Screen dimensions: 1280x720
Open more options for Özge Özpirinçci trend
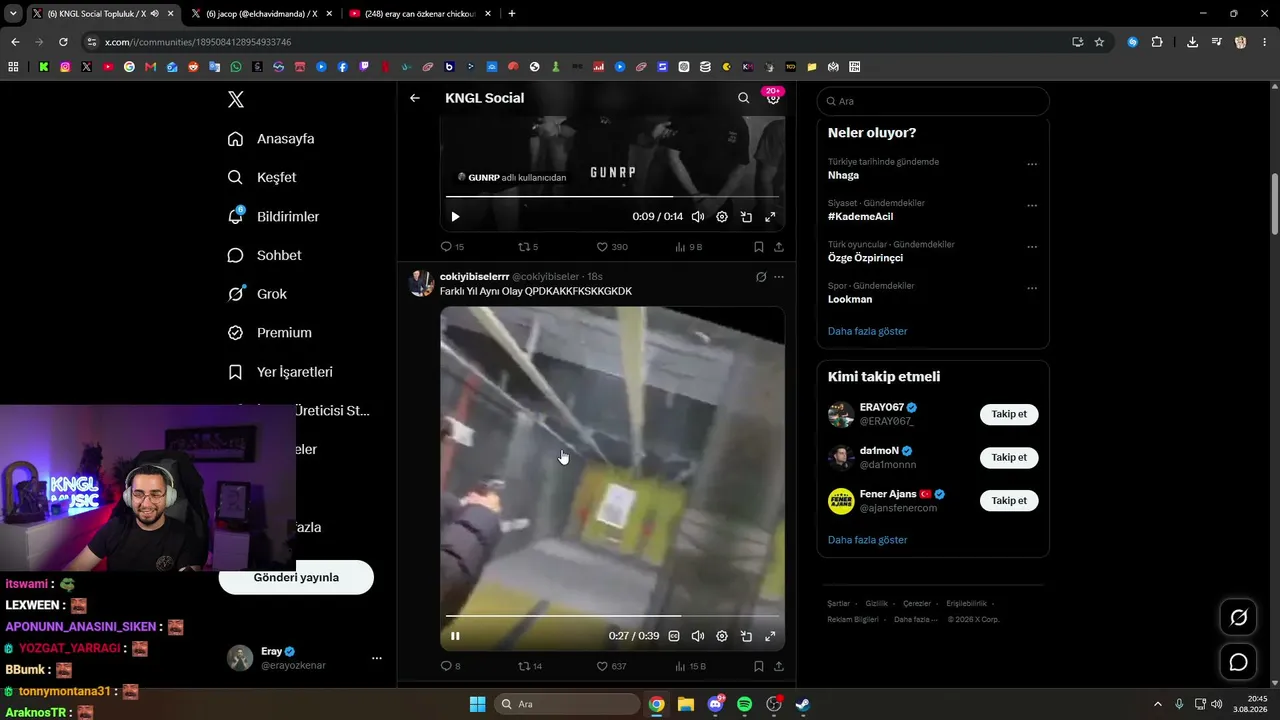pos(1032,248)
